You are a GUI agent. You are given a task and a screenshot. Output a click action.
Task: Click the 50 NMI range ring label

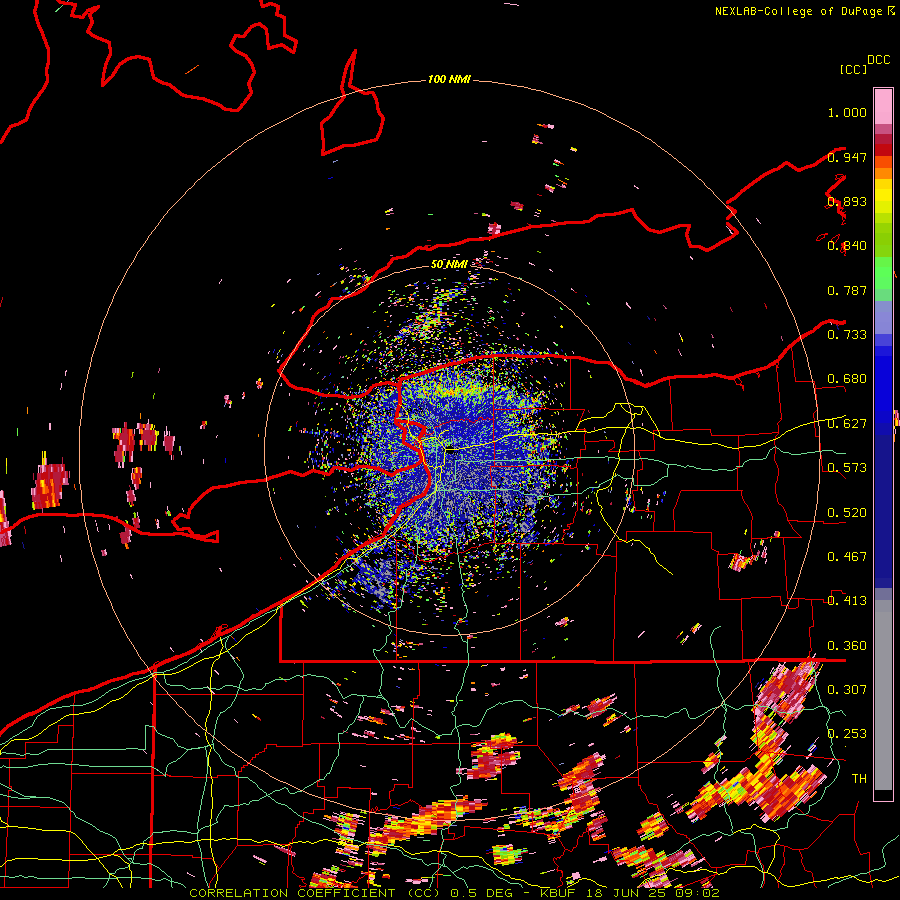[449, 264]
